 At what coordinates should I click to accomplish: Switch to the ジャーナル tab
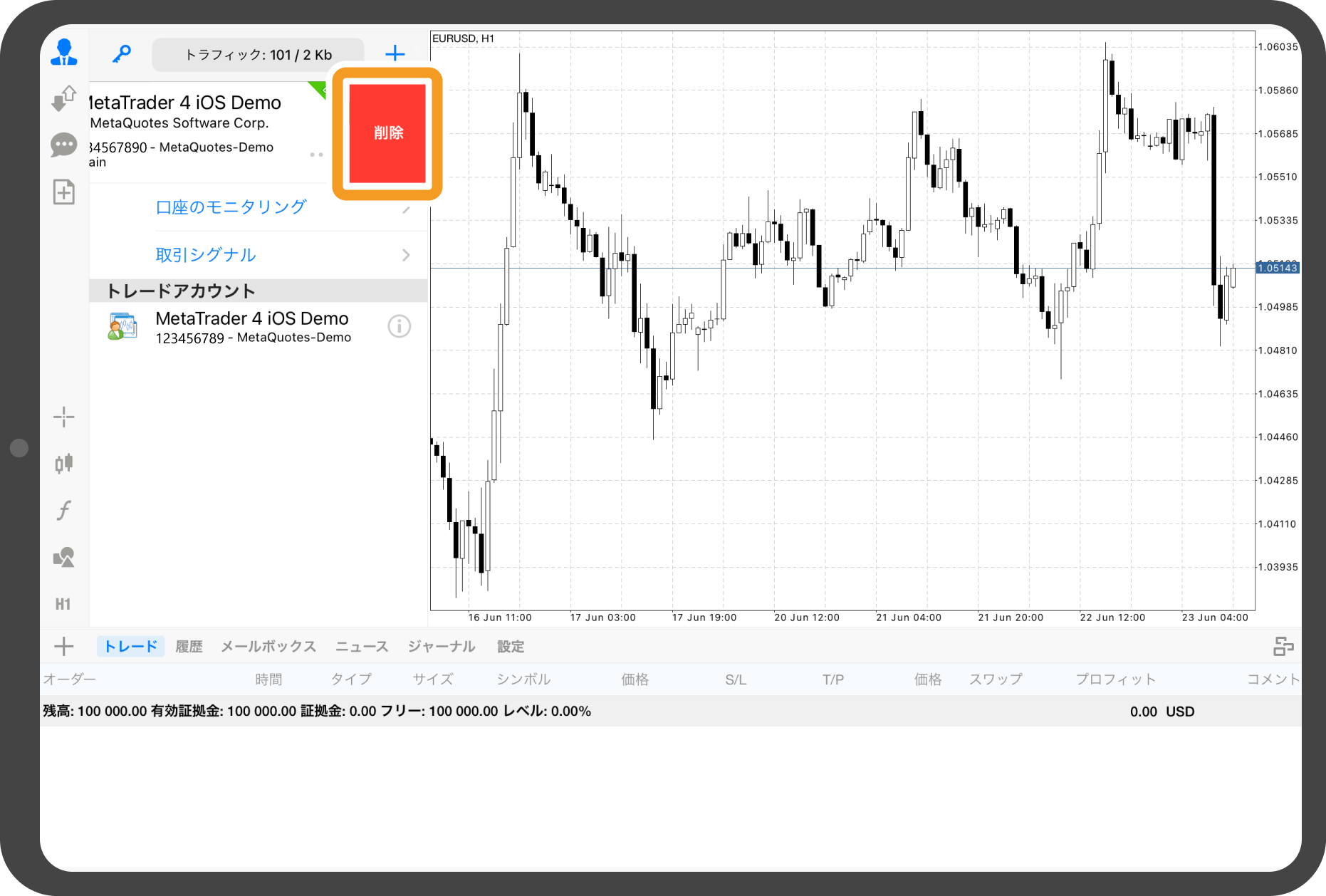coord(442,647)
